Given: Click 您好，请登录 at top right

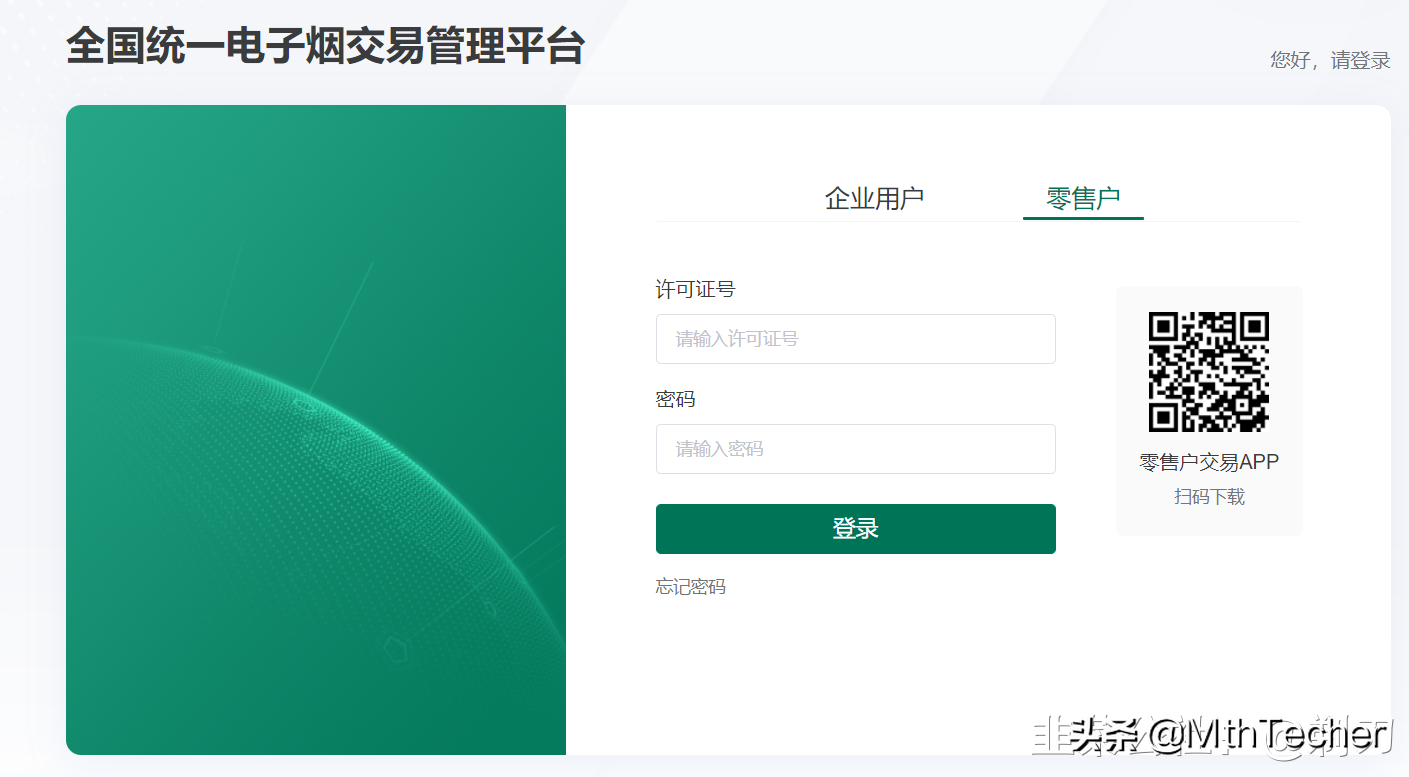Looking at the screenshot, I should (x=1330, y=60).
